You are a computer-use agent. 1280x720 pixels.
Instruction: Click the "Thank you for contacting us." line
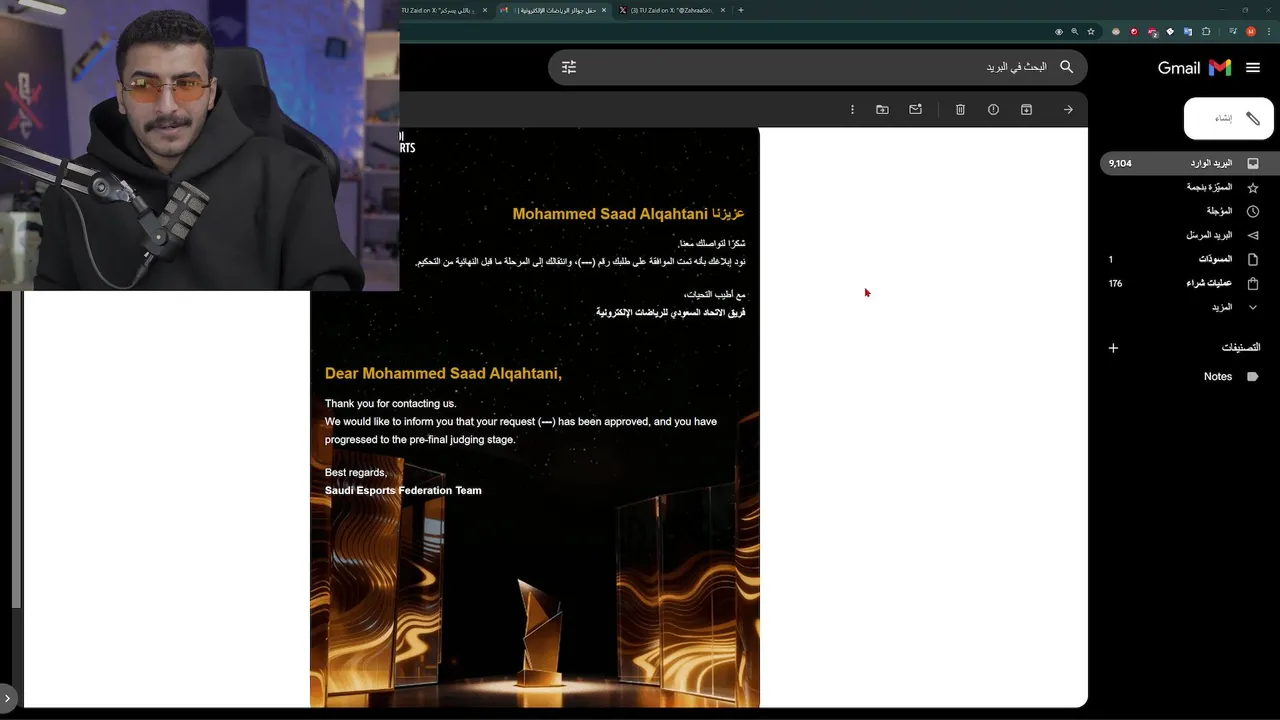390,404
